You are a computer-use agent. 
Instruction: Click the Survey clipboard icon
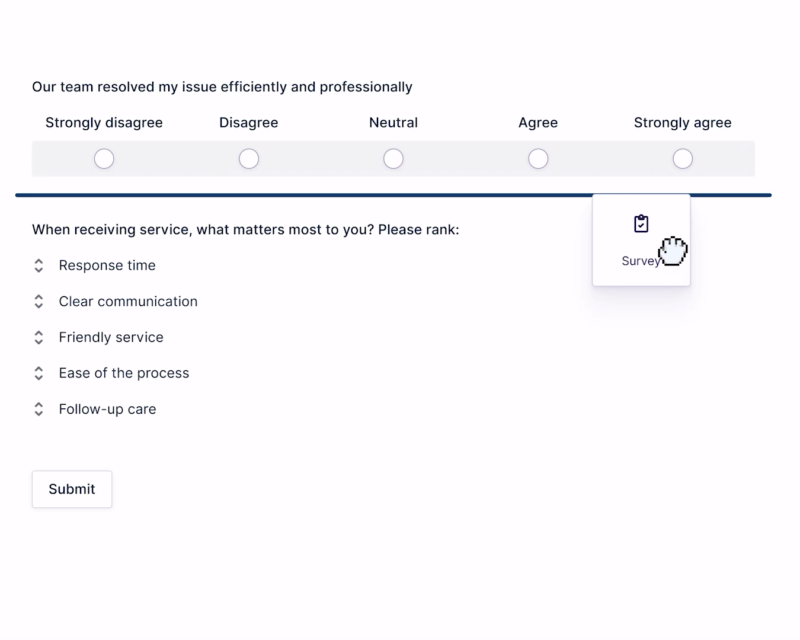(641, 224)
